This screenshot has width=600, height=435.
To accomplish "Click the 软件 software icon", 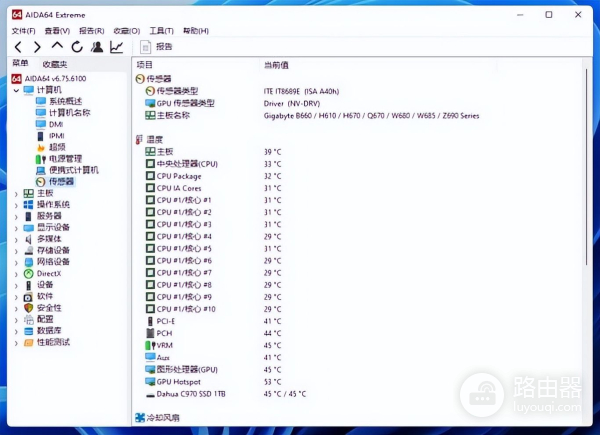I will pos(29,297).
